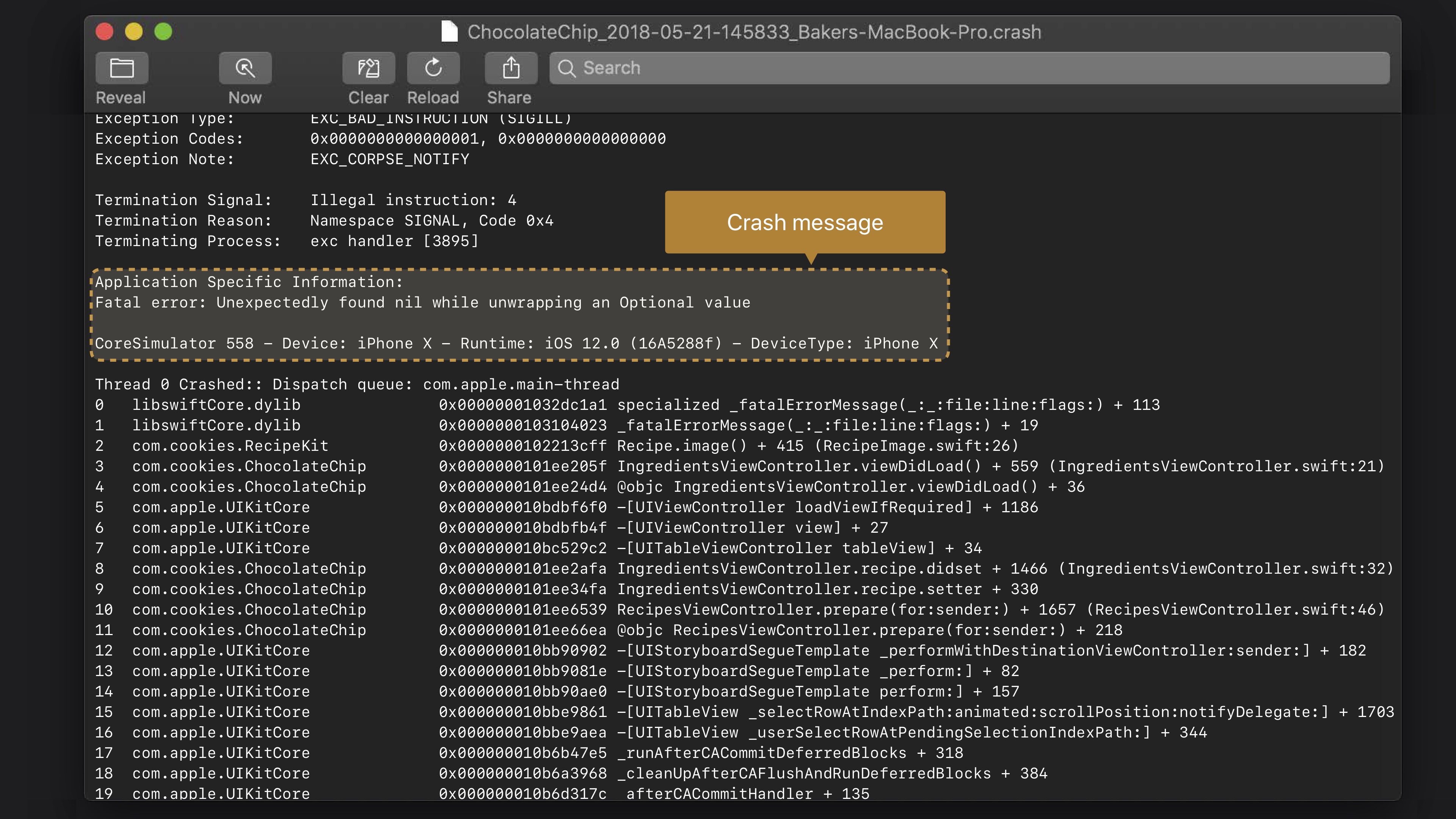Click the CoreSimulator 558 device info line
1456x819 pixels.
click(x=516, y=343)
